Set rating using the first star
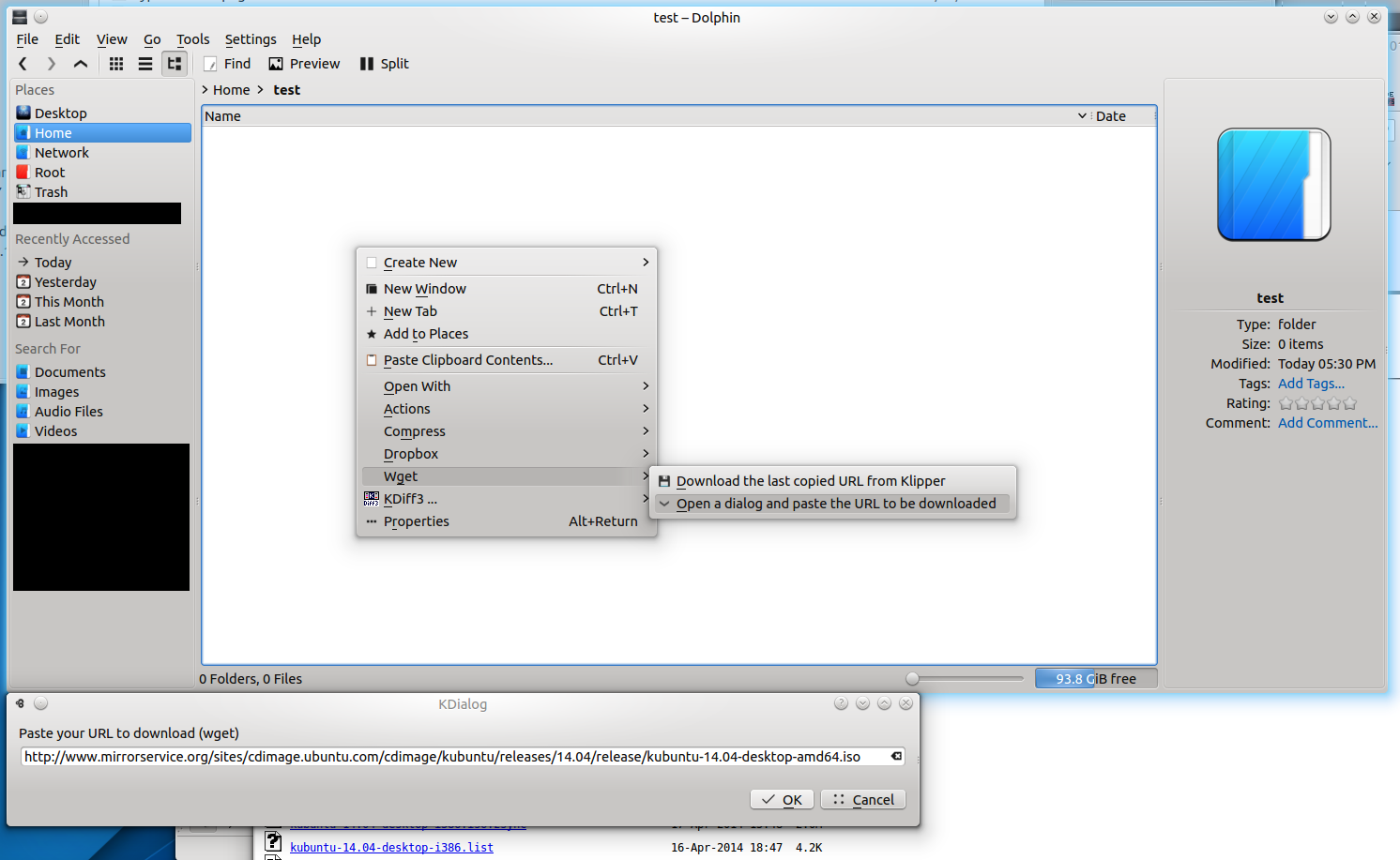Image resolution: width=1400 pixels, height=860 pixels. point(1286,403)
